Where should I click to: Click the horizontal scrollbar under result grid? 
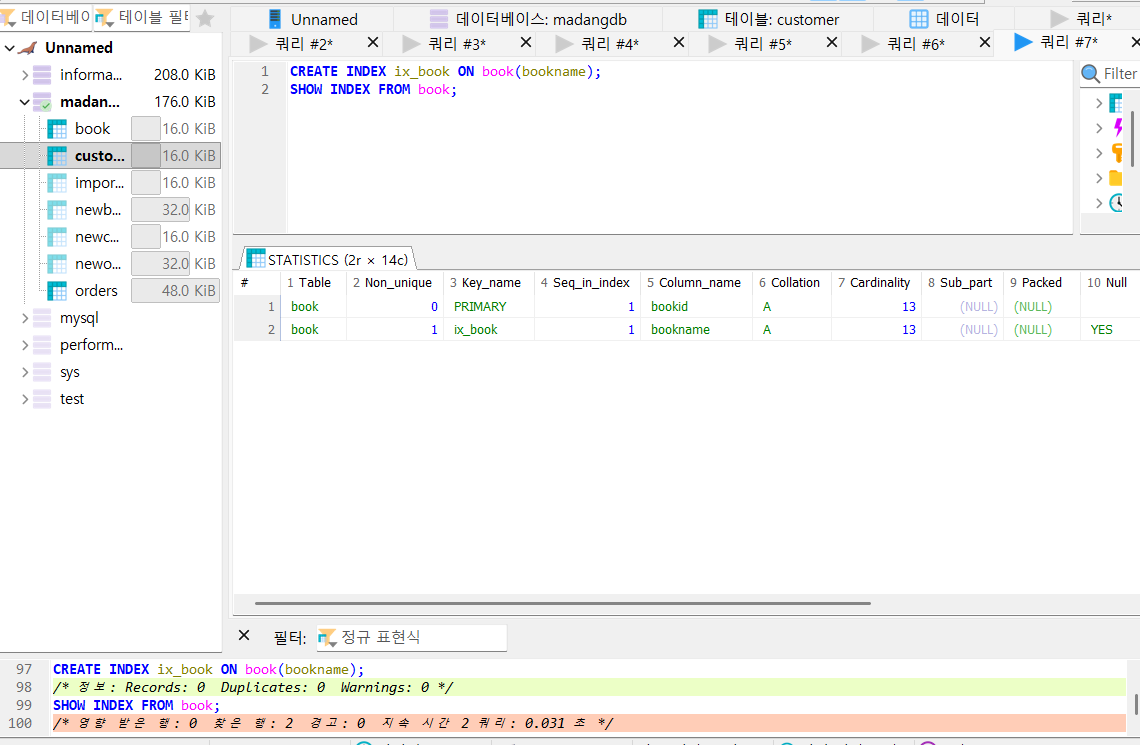563,603
